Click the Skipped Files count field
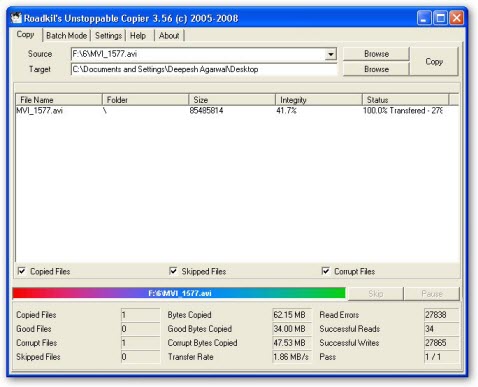The image size is (478, 387). tap(140, 357)
